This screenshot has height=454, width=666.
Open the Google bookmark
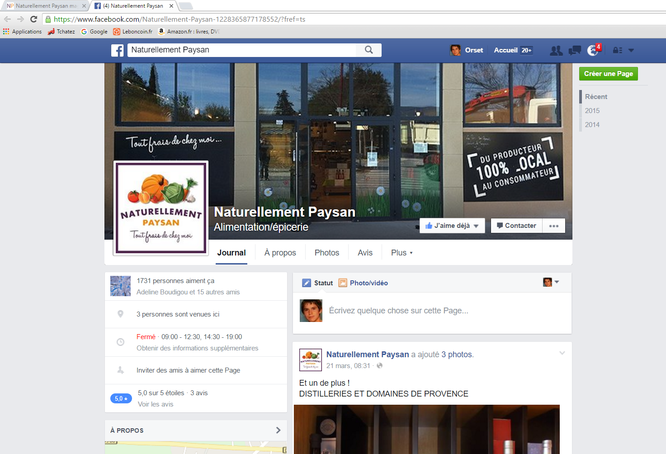[94, 31]
